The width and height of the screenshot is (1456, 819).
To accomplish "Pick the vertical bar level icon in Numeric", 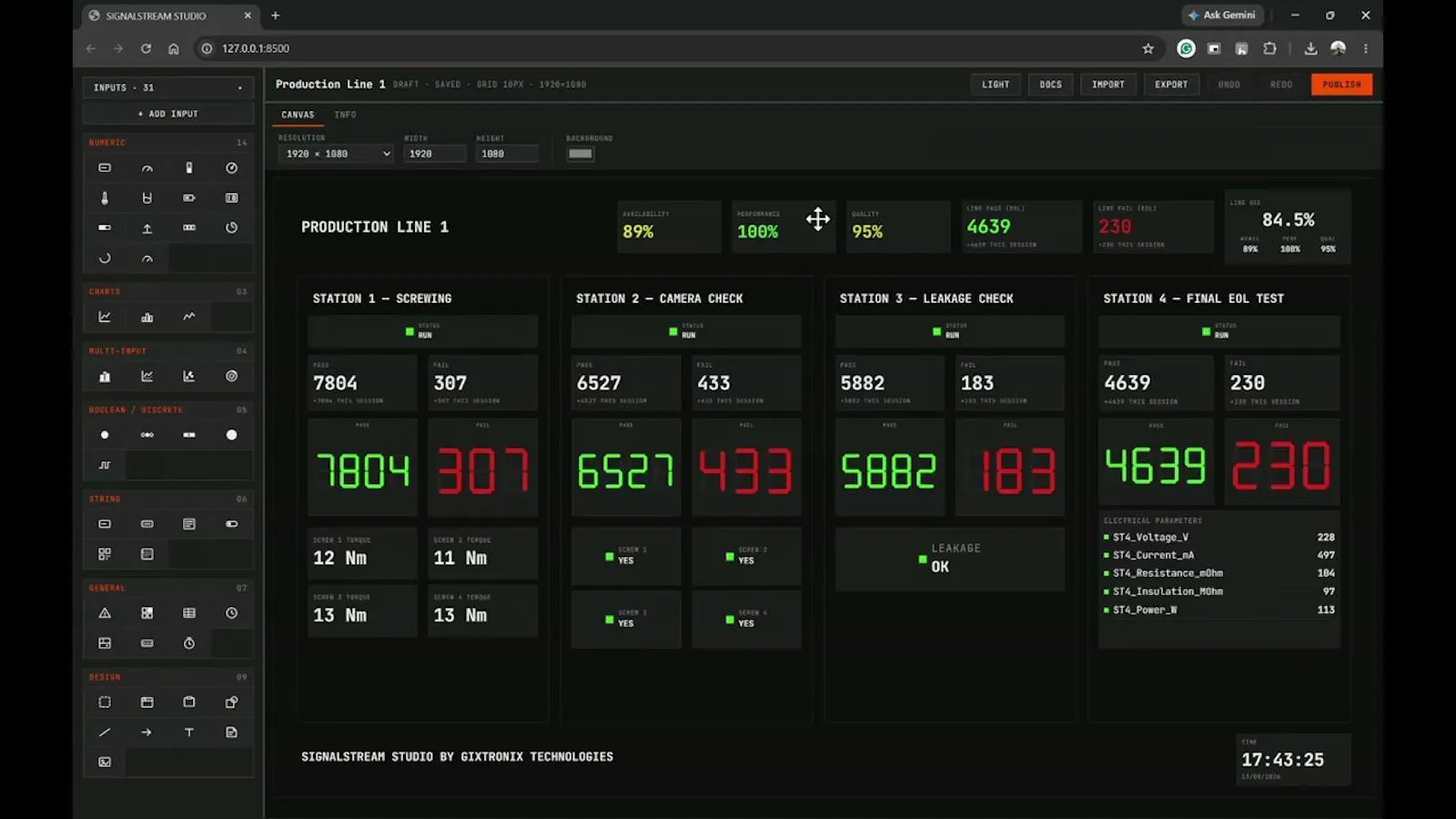I will click(x=189, y=167).
